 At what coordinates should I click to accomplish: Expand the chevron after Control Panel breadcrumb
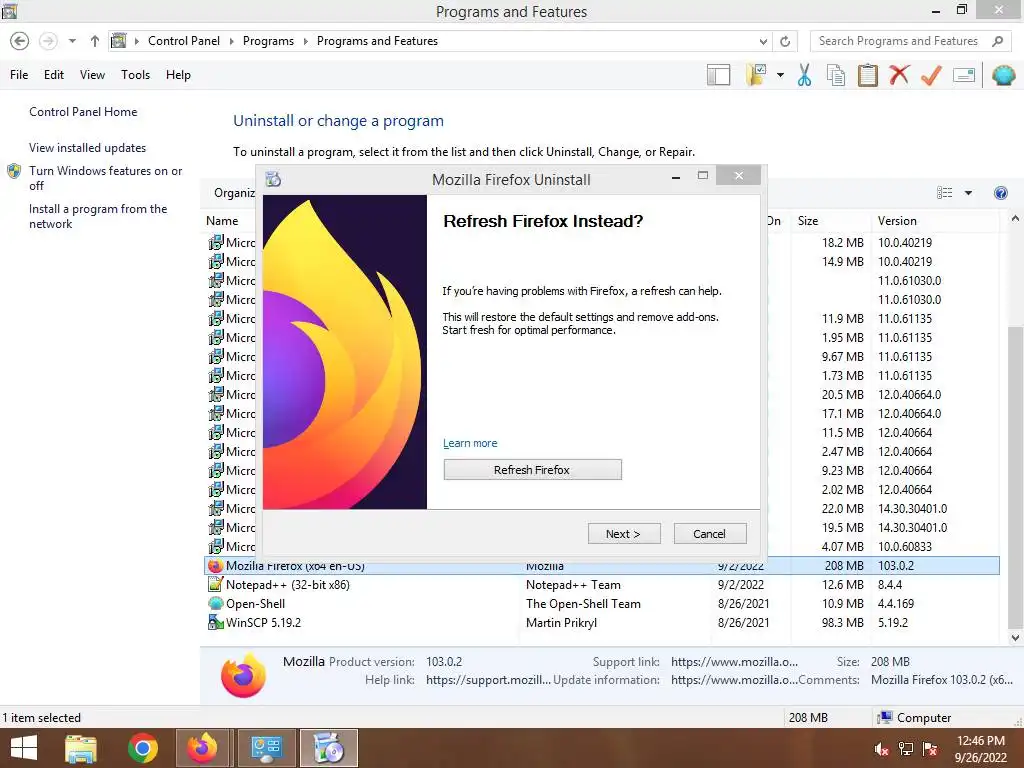coord(231,41)
